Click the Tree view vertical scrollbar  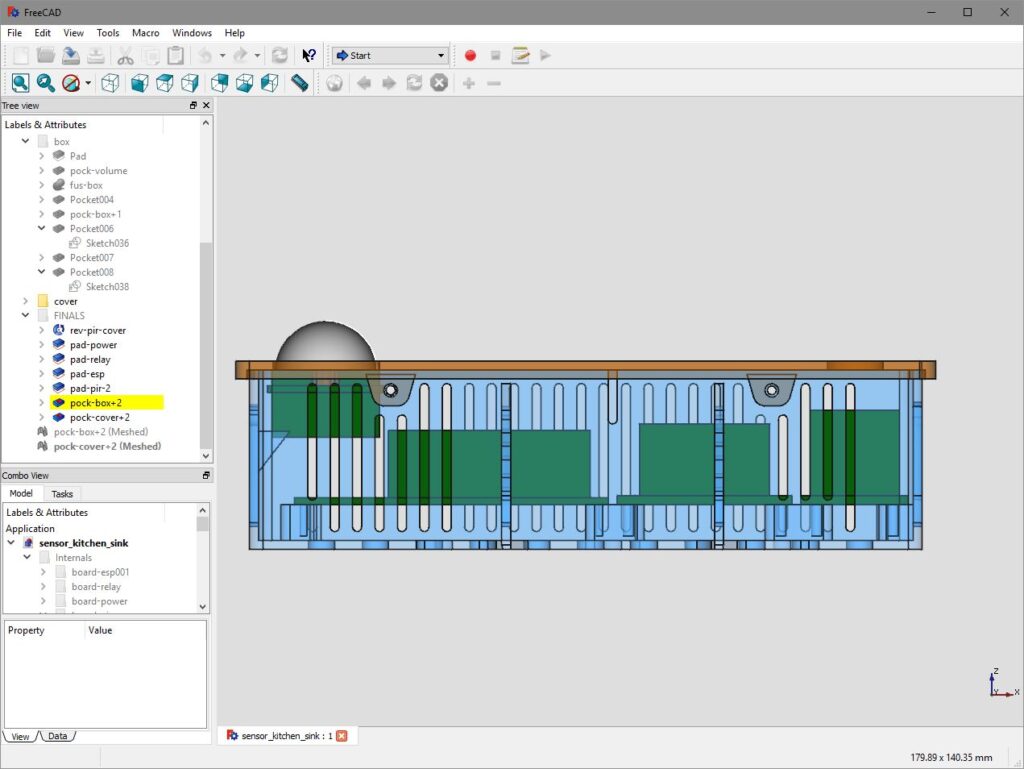(206, 346)
